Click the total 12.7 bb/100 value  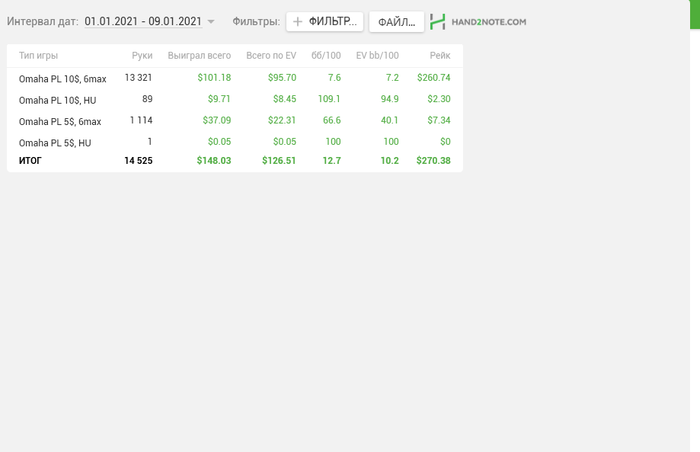tap(332, 161)
